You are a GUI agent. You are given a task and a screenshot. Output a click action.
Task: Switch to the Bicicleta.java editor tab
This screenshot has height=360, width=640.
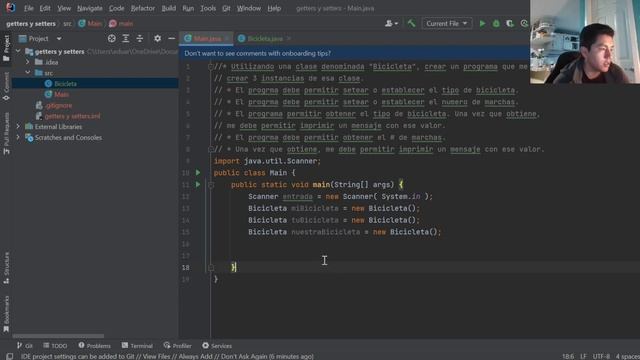(x=265, y=38)
